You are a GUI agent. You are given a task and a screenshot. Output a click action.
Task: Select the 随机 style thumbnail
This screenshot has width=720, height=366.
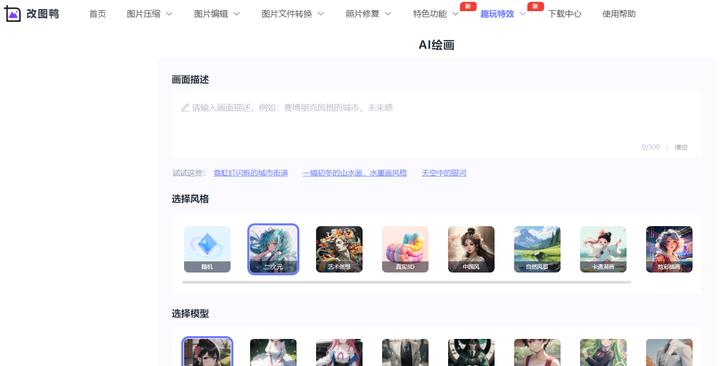(x=207, y=249)
